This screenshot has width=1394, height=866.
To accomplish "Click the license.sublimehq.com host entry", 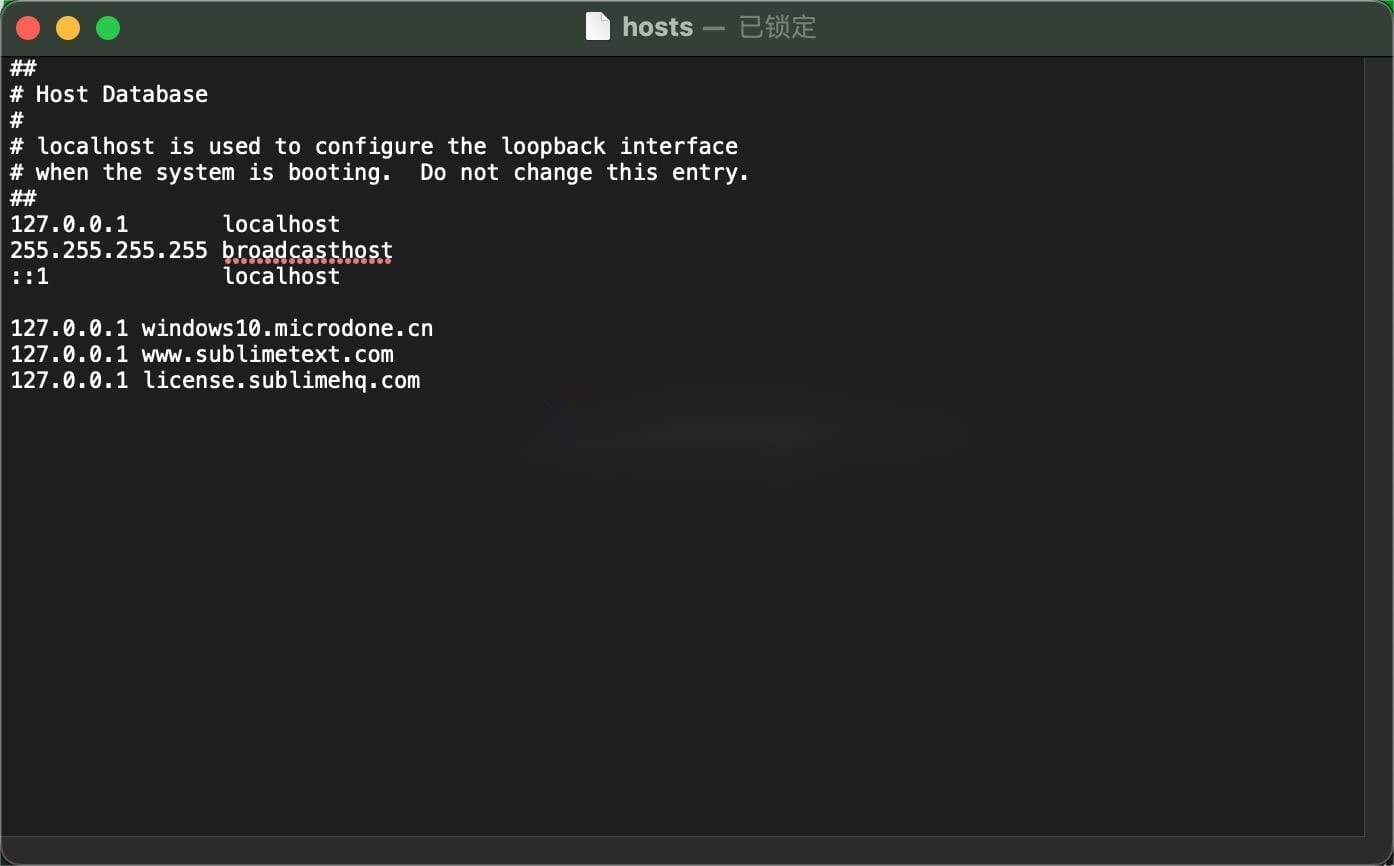I will [281, 380].
